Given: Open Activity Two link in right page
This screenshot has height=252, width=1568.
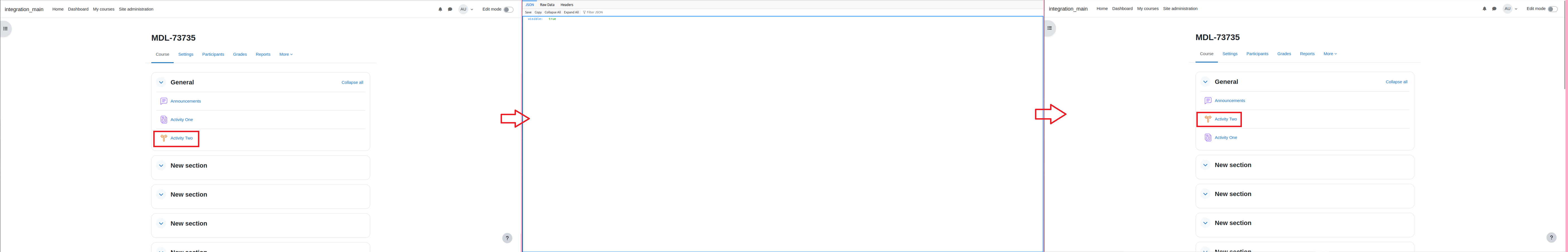Looking at the screenshot, I should pyautogui.click(x=1225, y=119).
